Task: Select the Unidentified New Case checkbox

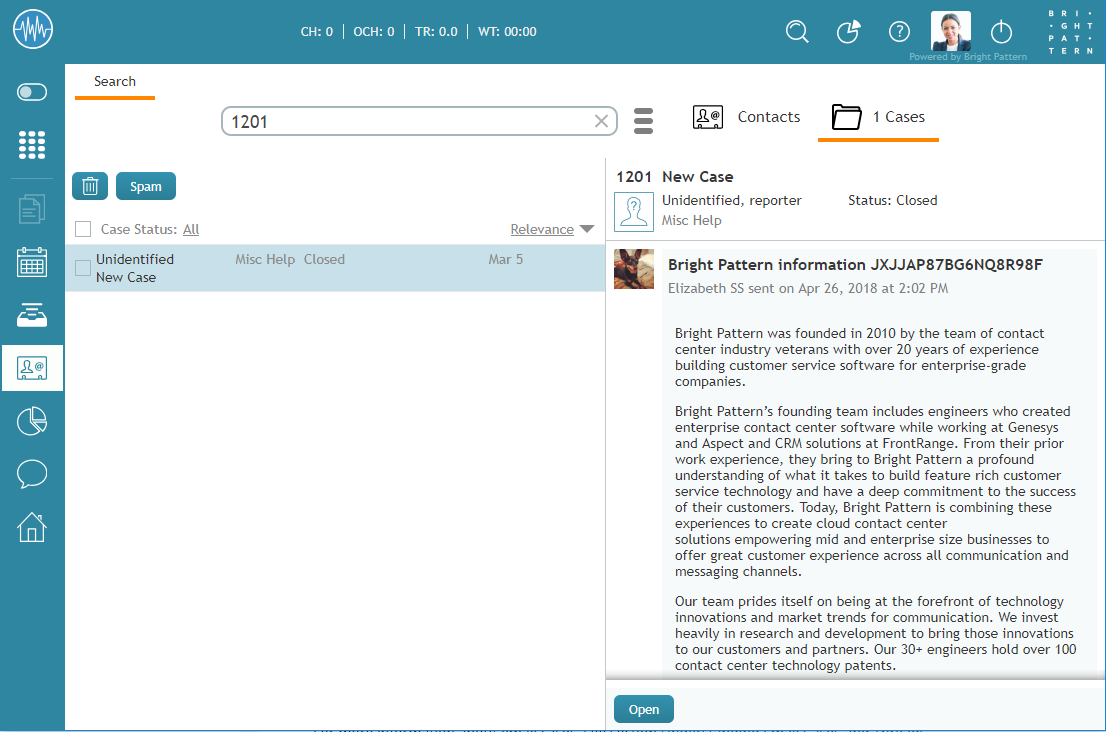Action: [83, 268]
